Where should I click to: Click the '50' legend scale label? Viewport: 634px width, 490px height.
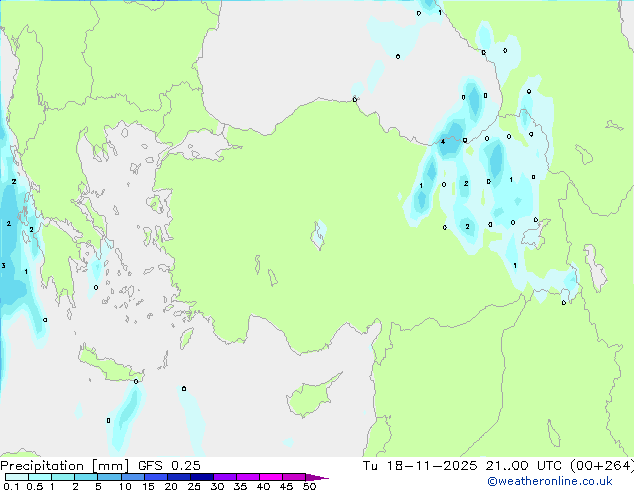[309, 486]
